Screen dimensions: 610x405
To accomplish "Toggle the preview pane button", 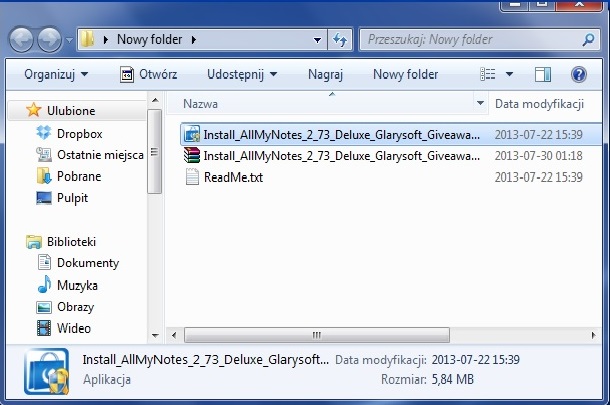I will pyautogui.click(x=543, y=74).
